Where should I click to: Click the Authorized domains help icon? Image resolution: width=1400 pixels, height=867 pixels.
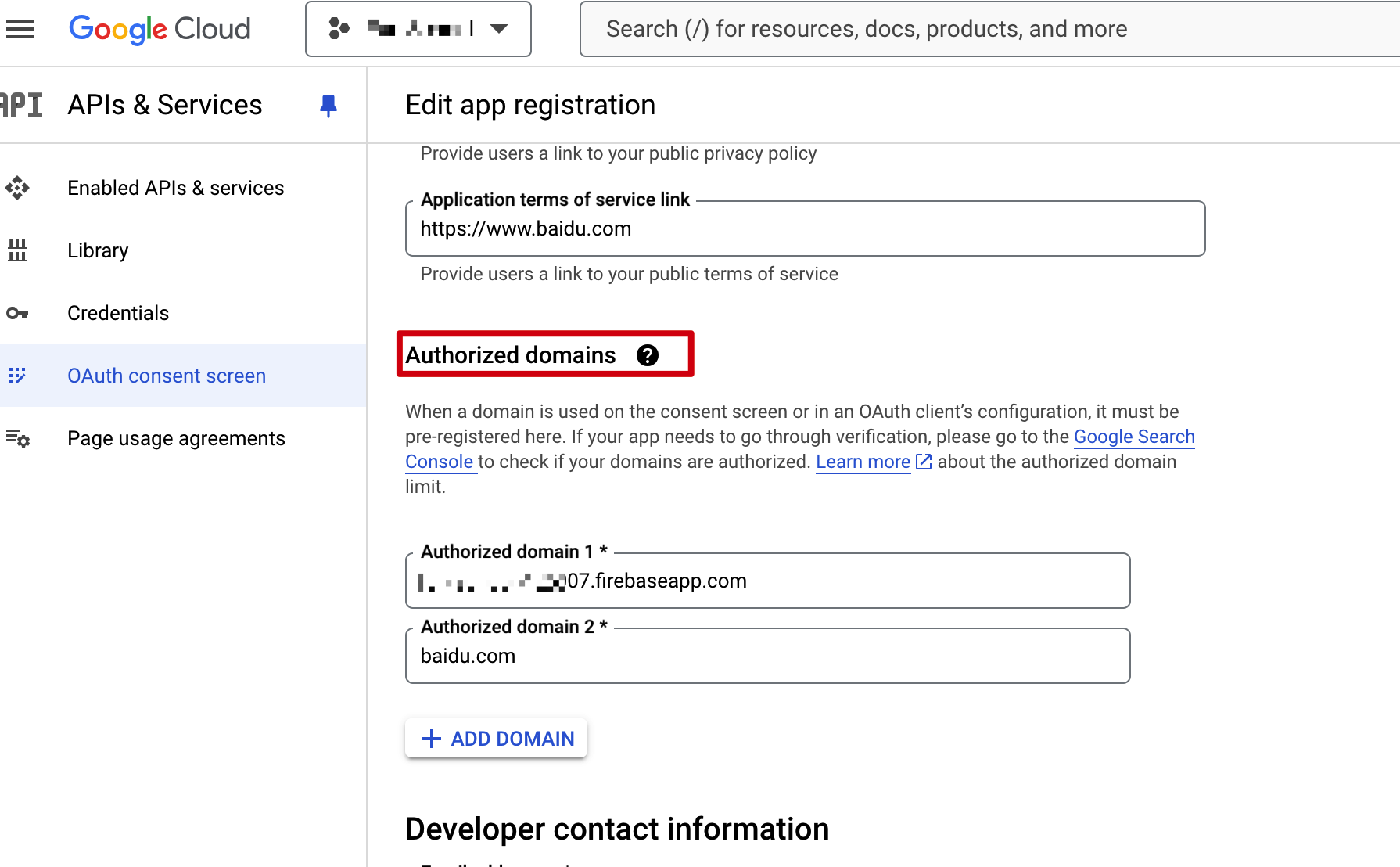[647, 355]
